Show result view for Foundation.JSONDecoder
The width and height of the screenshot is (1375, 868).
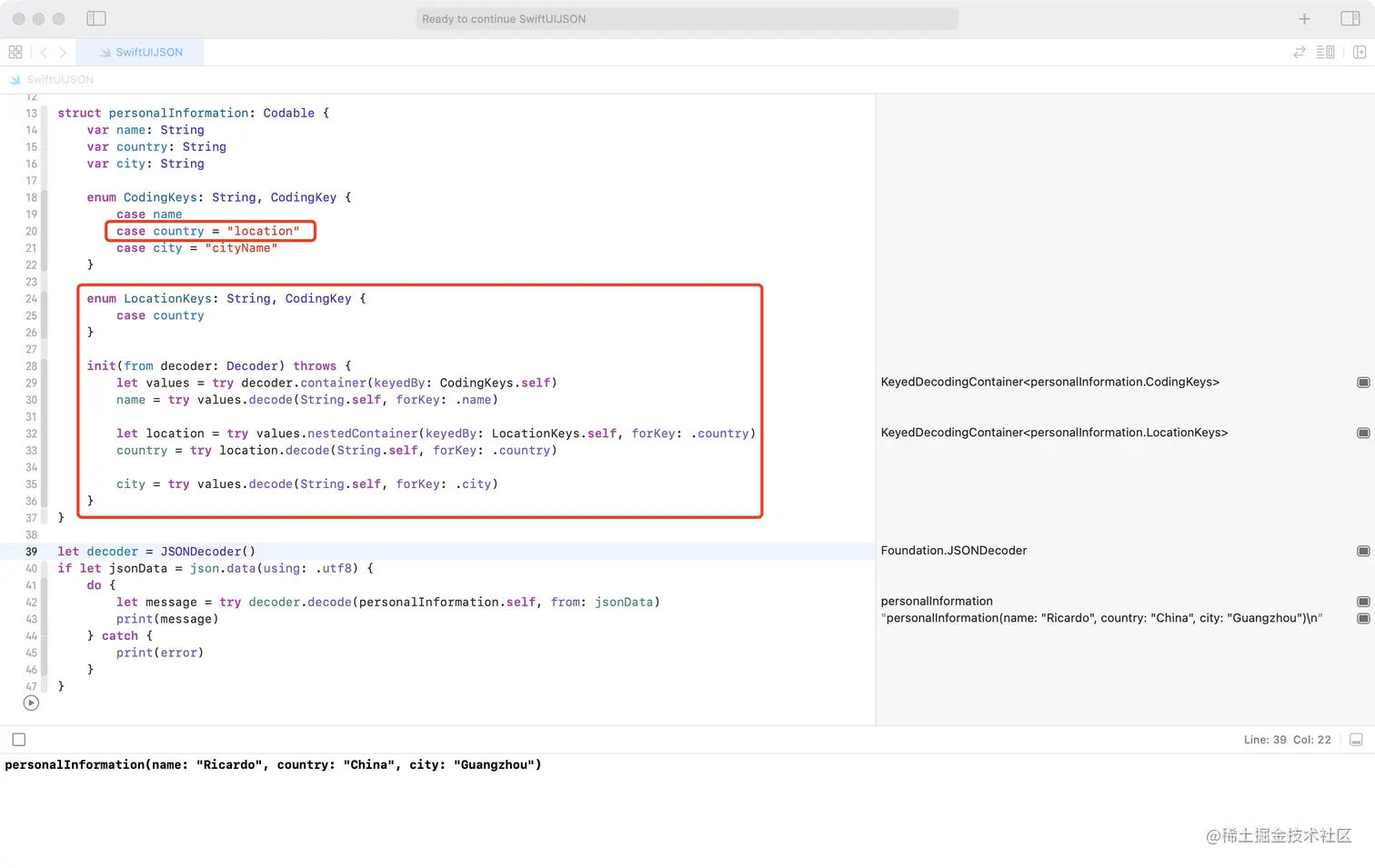pyautogui.click(x=1363, y=551)
